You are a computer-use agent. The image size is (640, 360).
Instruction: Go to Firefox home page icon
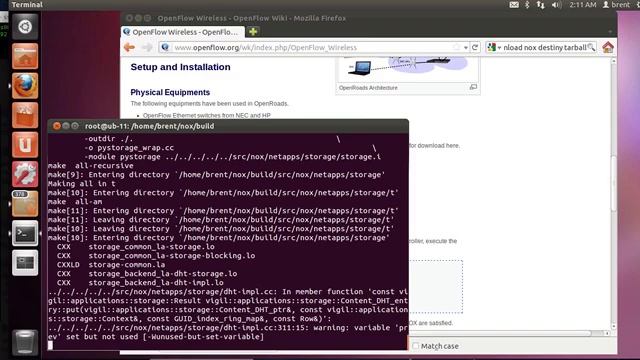pyautogui.click(x=608, y=47)
